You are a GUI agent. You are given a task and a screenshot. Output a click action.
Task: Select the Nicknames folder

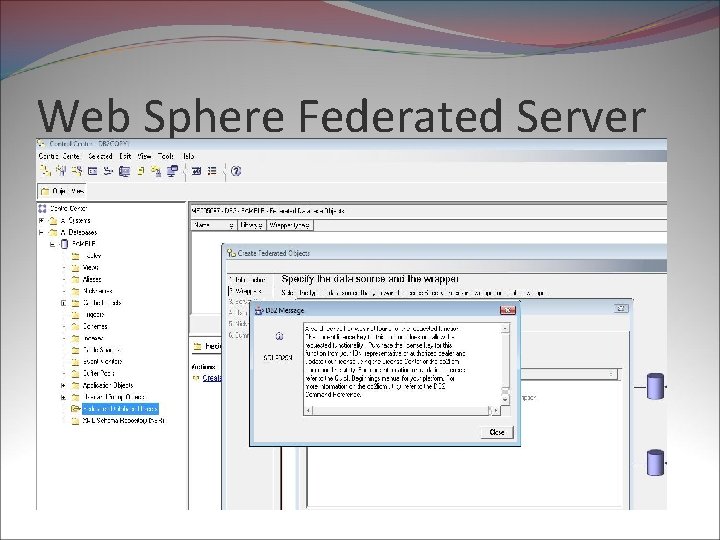(97, 291)
